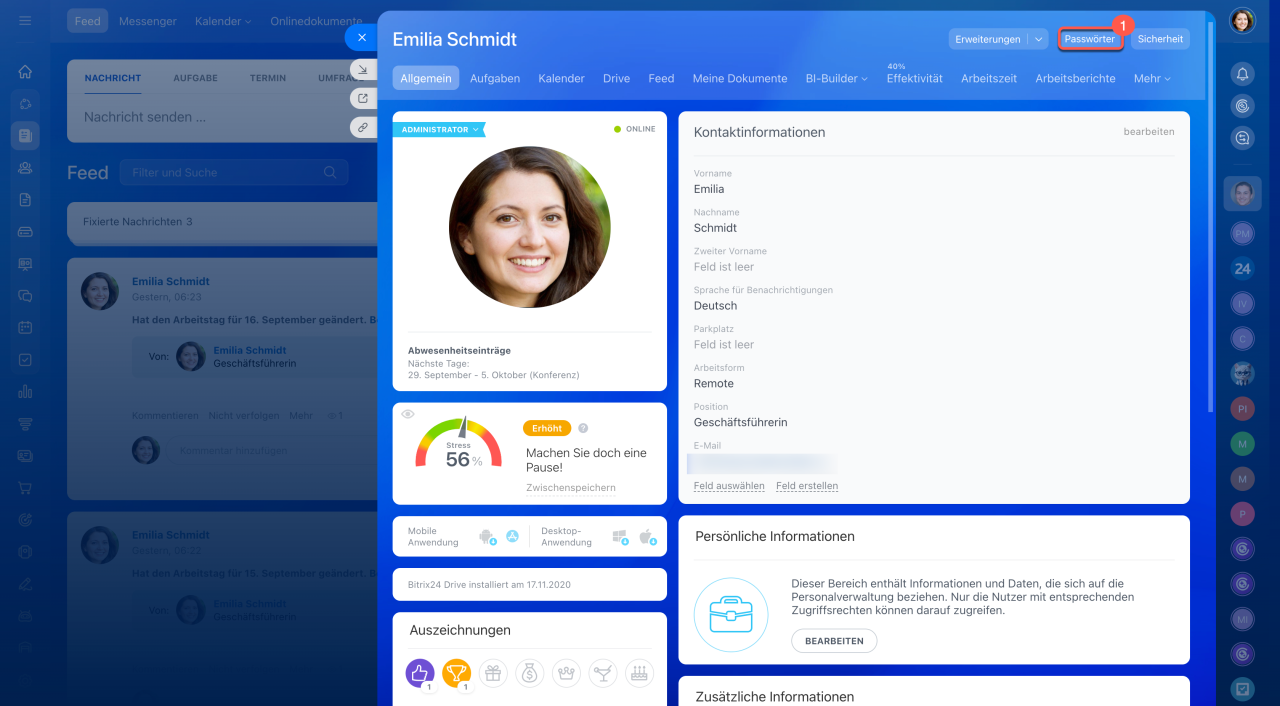This screenshot has height=706, width=1280.
Task: Download the macOS desktop app
Action: click(647, 537)
